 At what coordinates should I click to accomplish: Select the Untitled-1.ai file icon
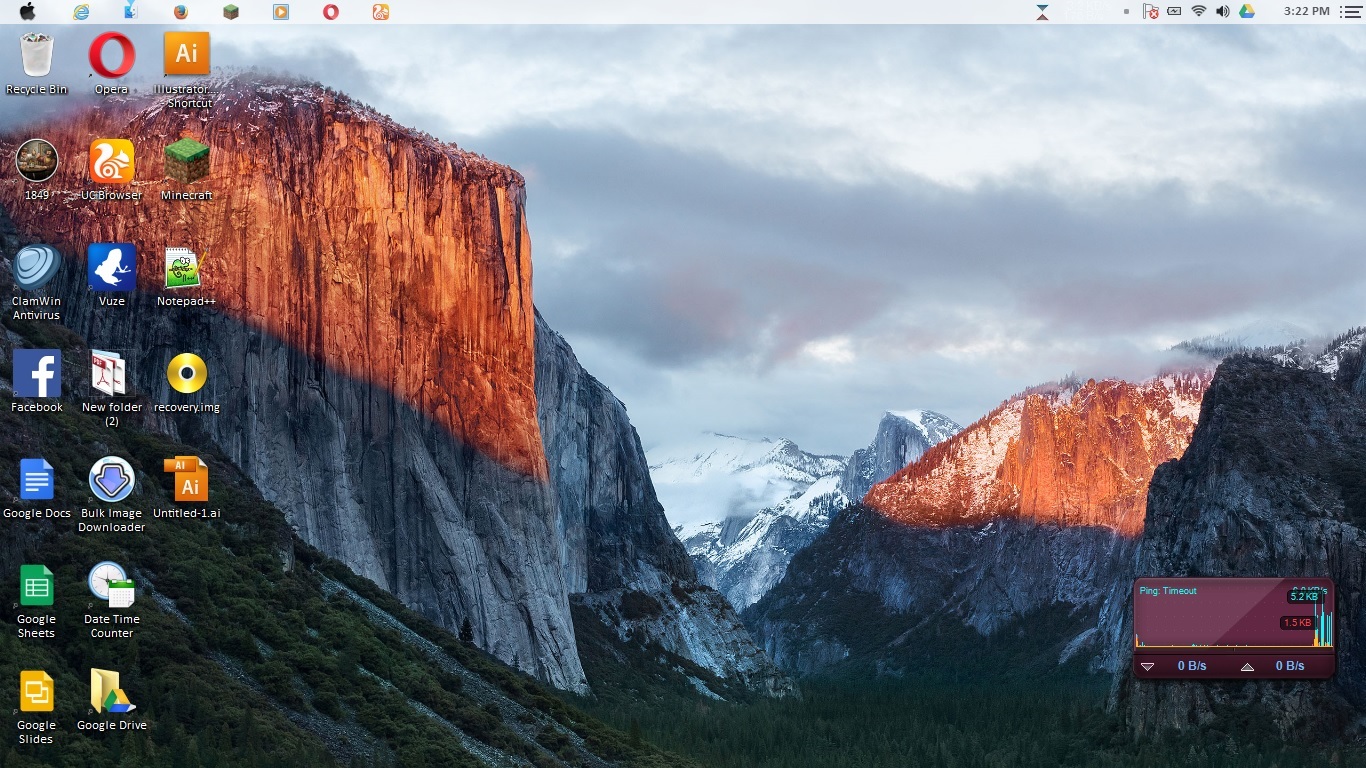point(187,488)
